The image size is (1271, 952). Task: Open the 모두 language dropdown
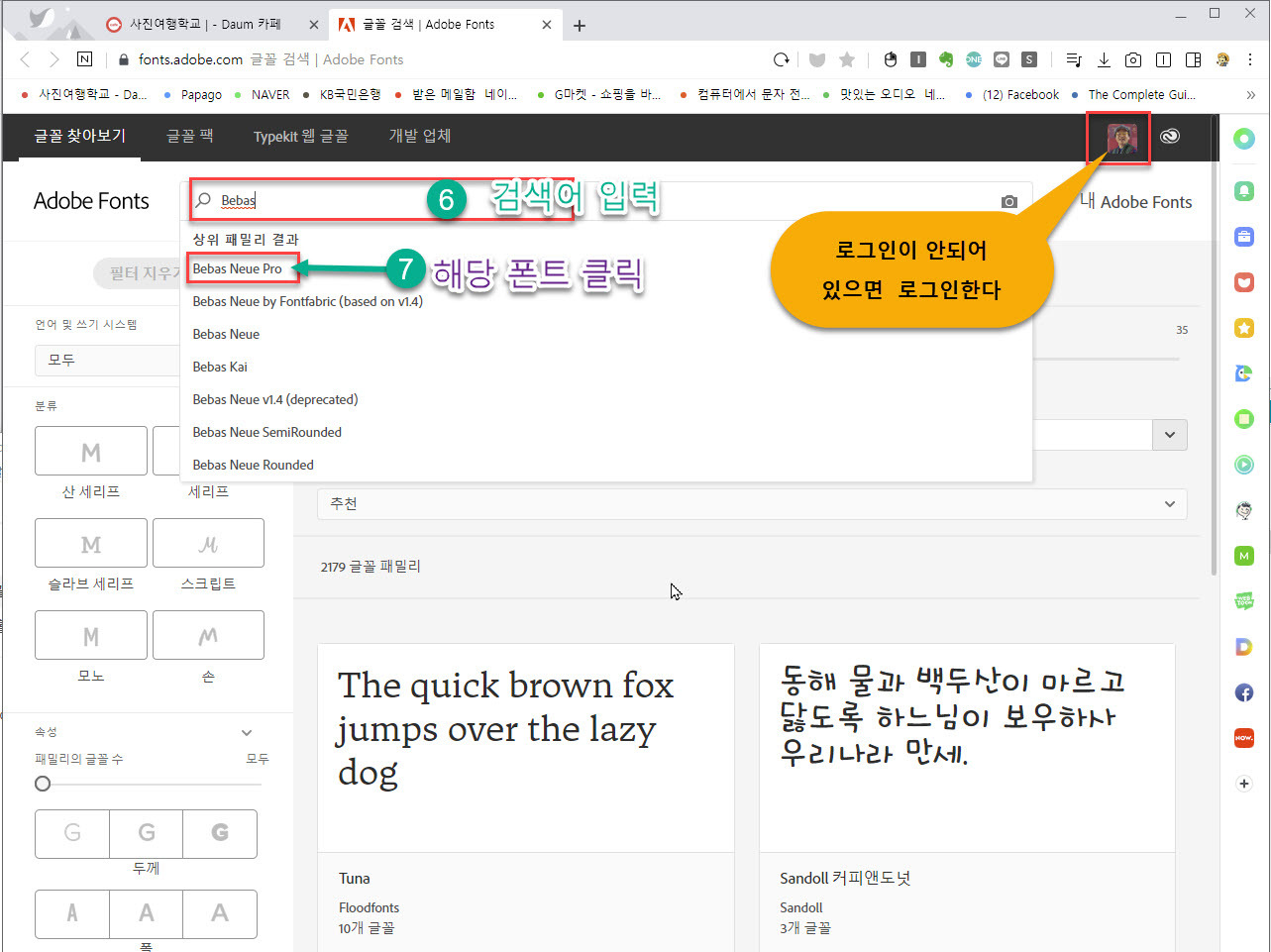click(107, 360)
